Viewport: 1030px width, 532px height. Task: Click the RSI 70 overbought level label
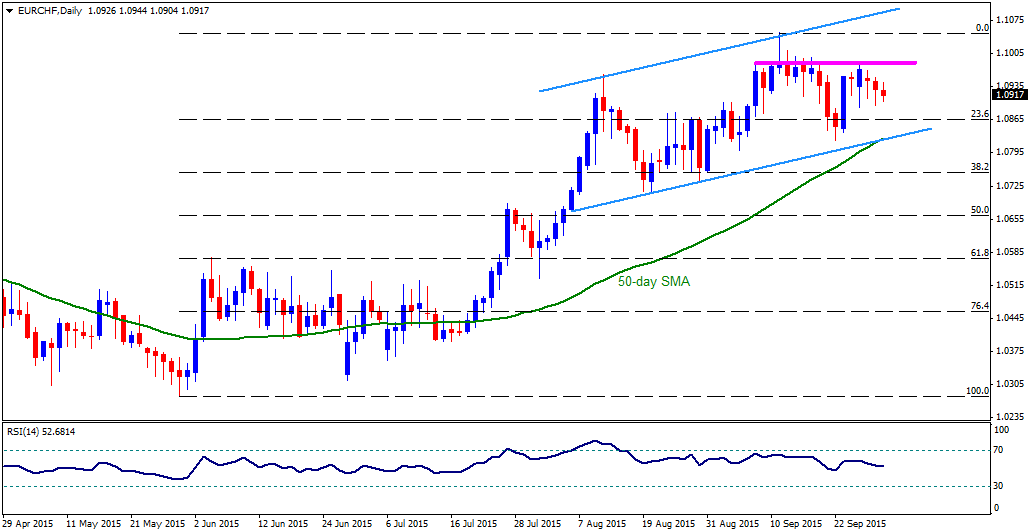click(x=1002, y=450)
